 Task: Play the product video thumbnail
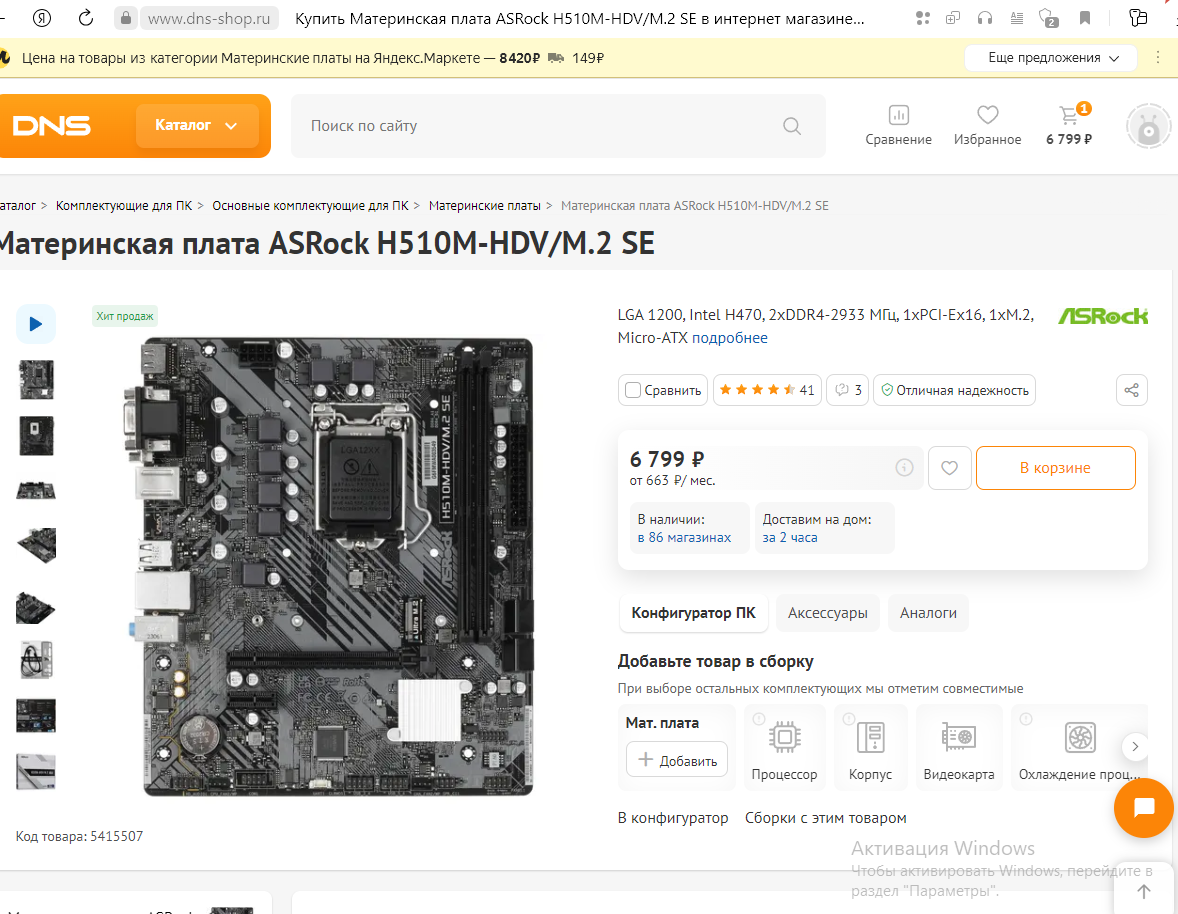[36, 324]
